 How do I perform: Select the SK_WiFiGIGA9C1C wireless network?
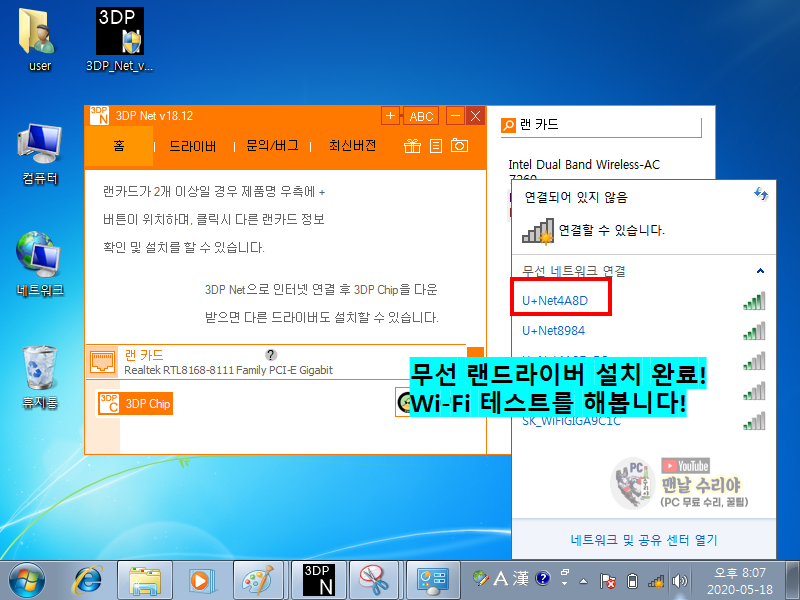pos(571,421)
